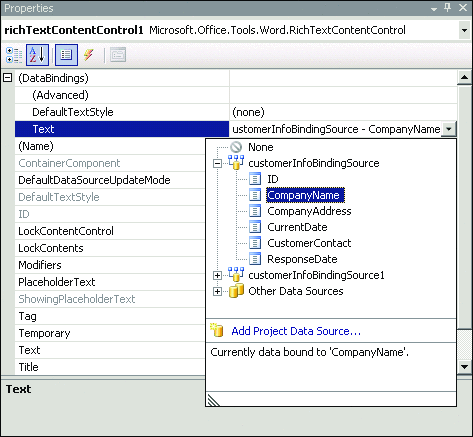Viewport: 473px width, 437px height.
Task: Click the dropdown resize grip handle
Action: pyautogui.click(x=213, y=400)
